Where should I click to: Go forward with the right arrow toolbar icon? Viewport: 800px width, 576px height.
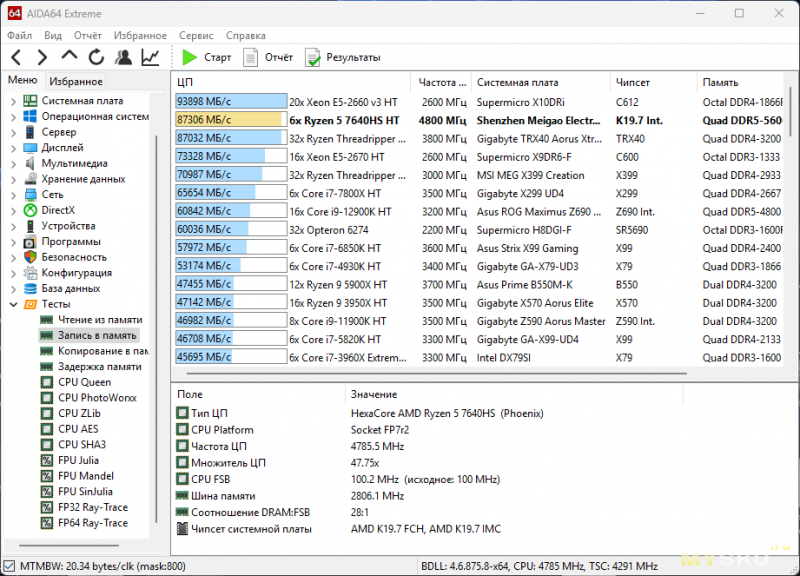[42, 57]
